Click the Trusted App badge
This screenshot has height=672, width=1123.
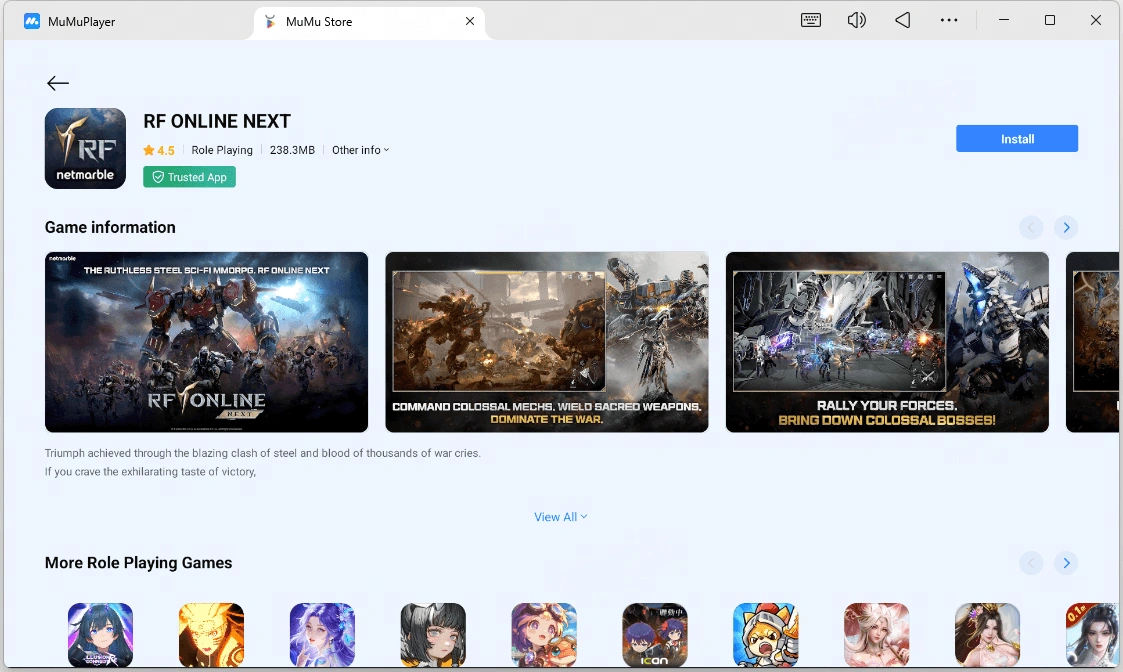click(189, 177)
